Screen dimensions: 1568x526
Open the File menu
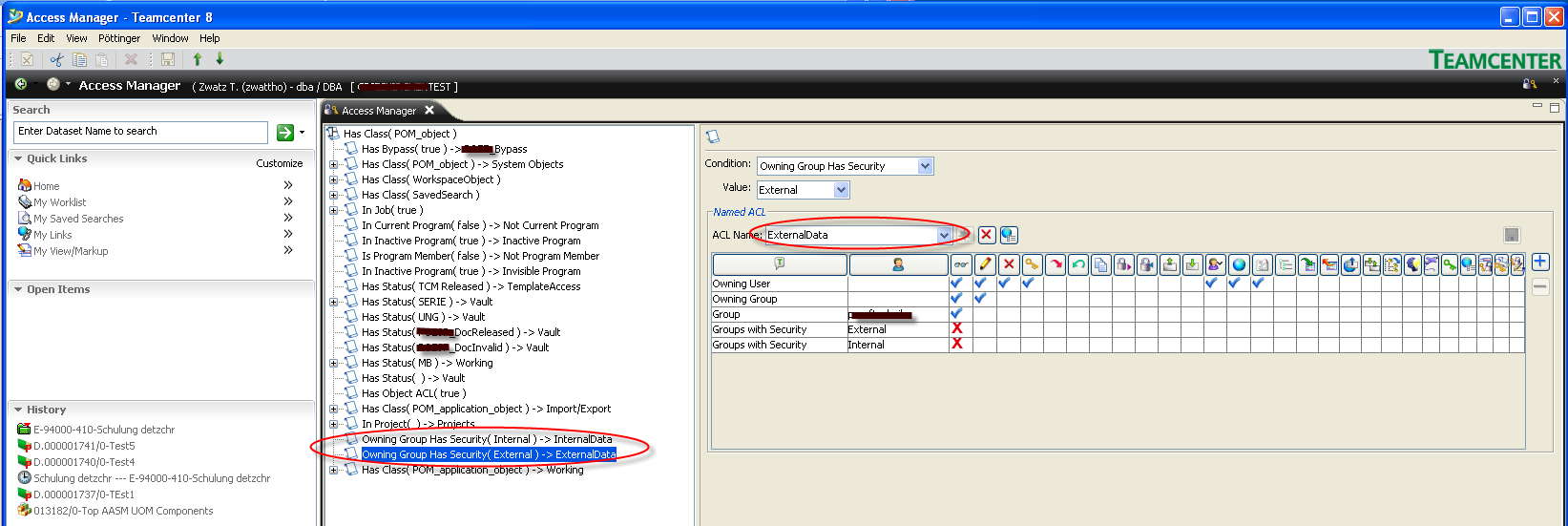[18, 38]
